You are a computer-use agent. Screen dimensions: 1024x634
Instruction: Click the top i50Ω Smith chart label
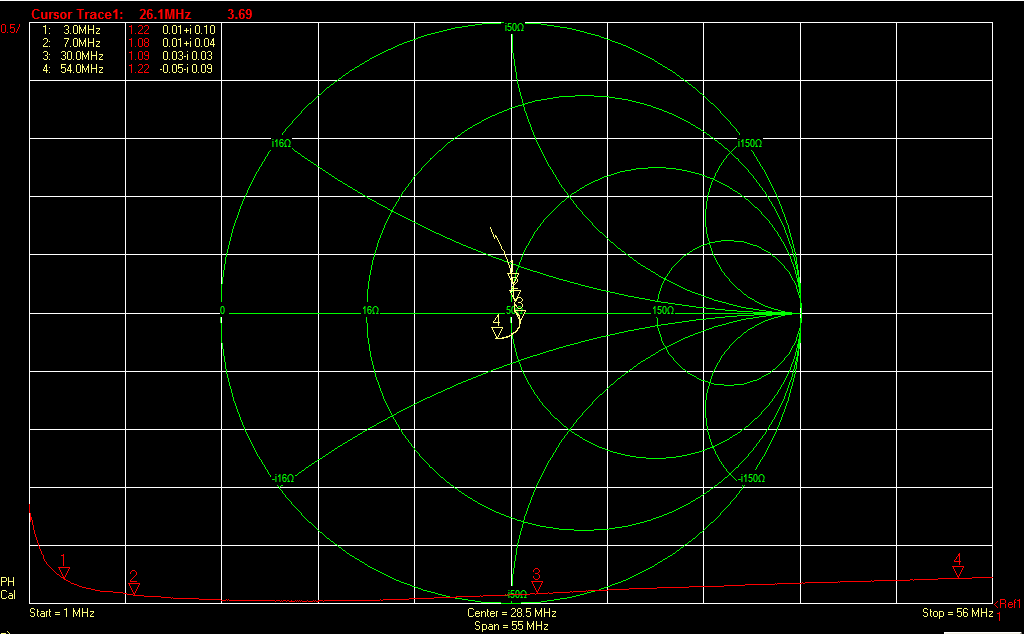(x=514, y=27)
